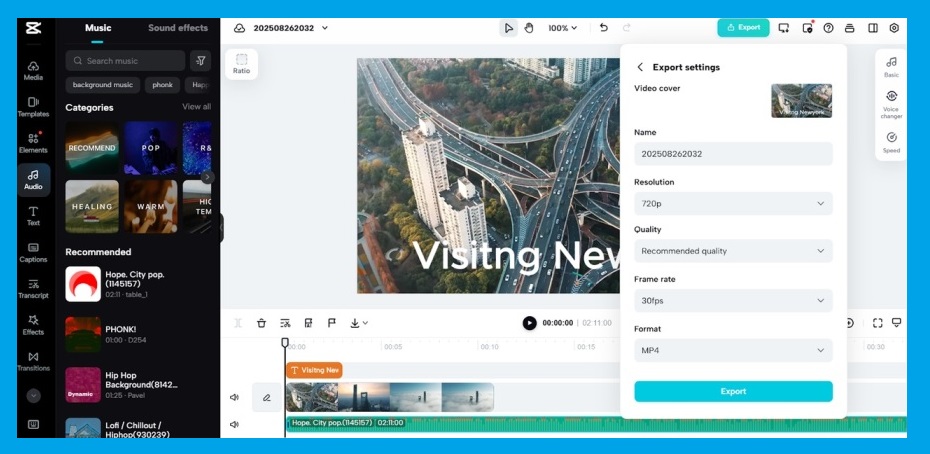Select the hand pan tool
The image size is (930, 454).
[528, 28]
